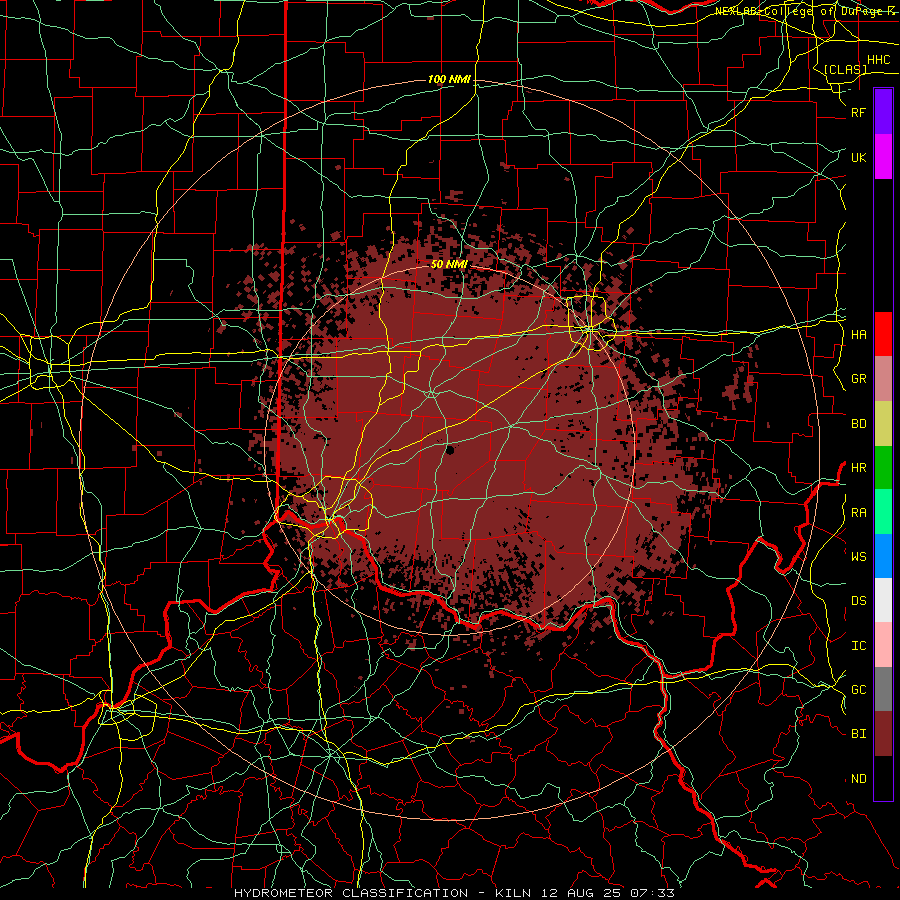Pick the dark green HR legend swatch
Screen dimensions: 900x900
(883, 468)
